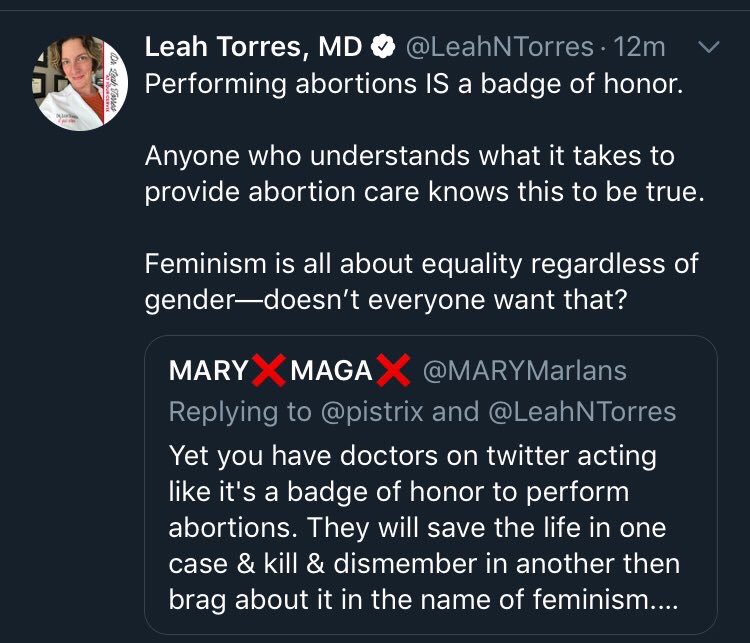Open the @LeahNTorres mention in the reply line
750x643 pixels.
click(x=581, y=411)
